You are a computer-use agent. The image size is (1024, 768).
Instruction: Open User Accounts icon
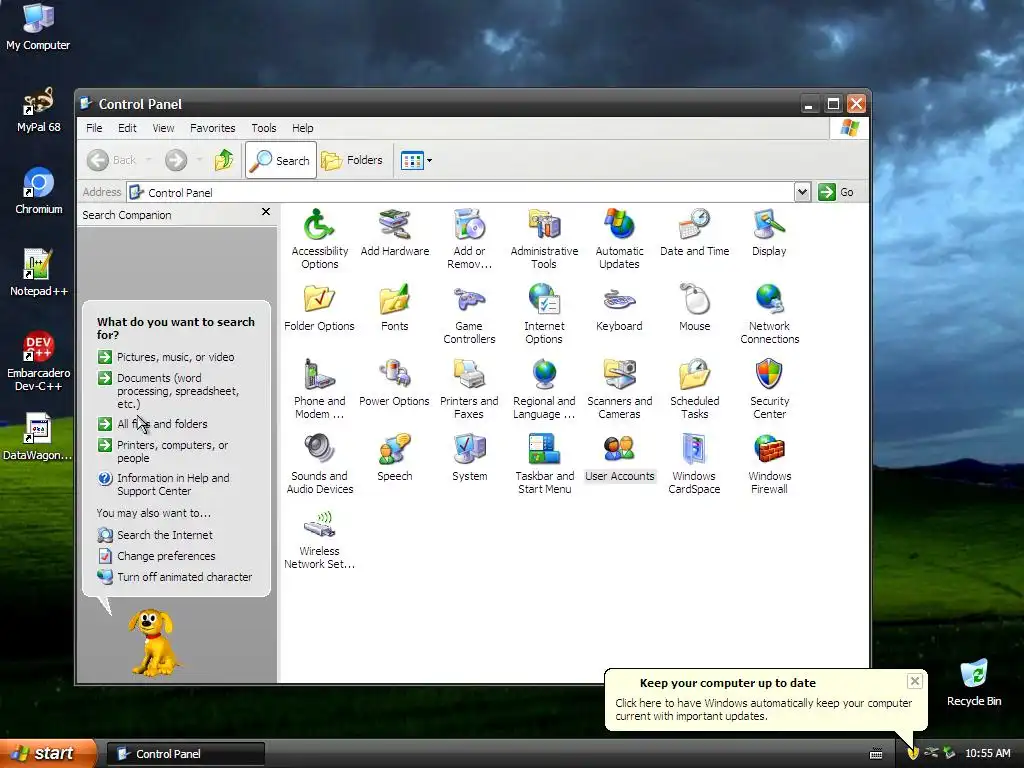coord(619,458)
